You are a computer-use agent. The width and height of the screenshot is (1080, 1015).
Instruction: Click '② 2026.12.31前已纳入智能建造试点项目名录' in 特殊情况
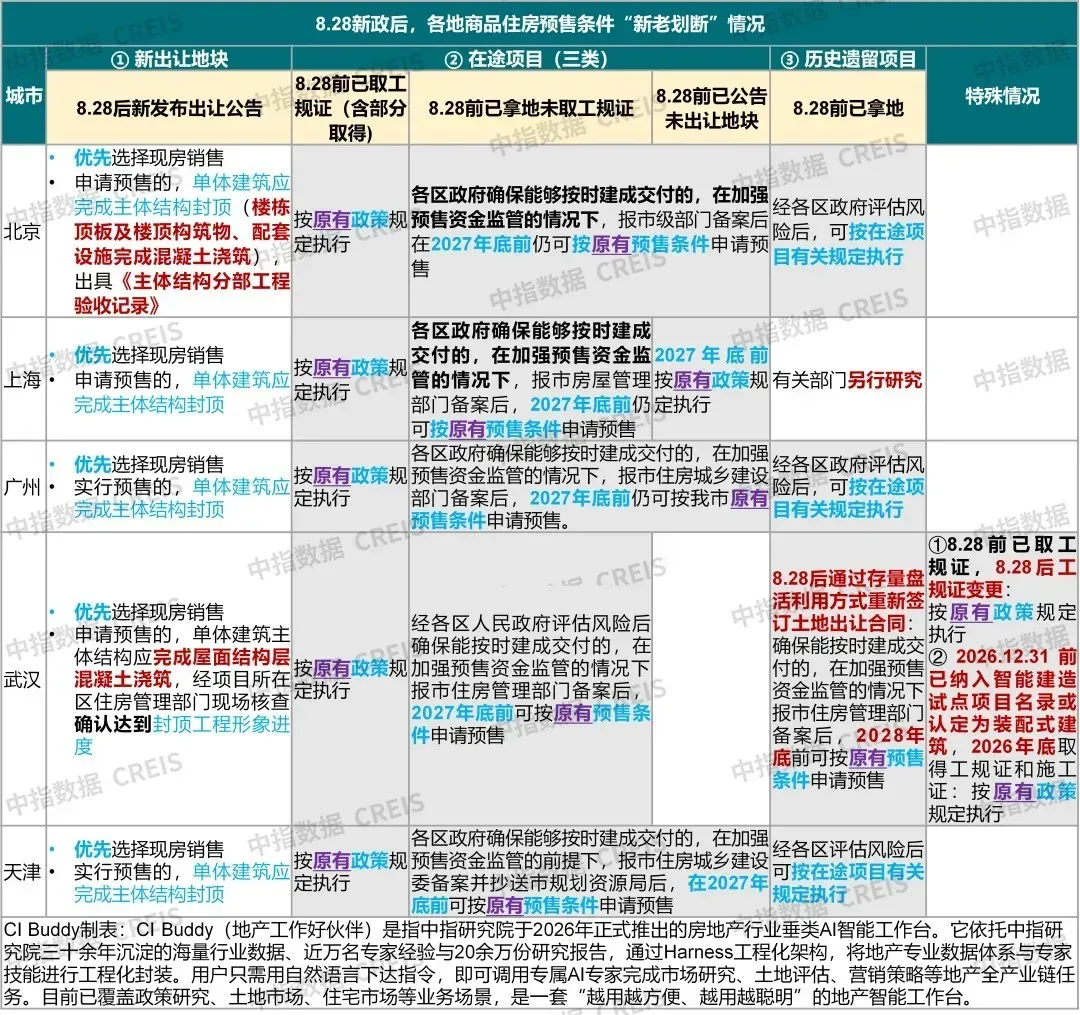(1002, 678)
